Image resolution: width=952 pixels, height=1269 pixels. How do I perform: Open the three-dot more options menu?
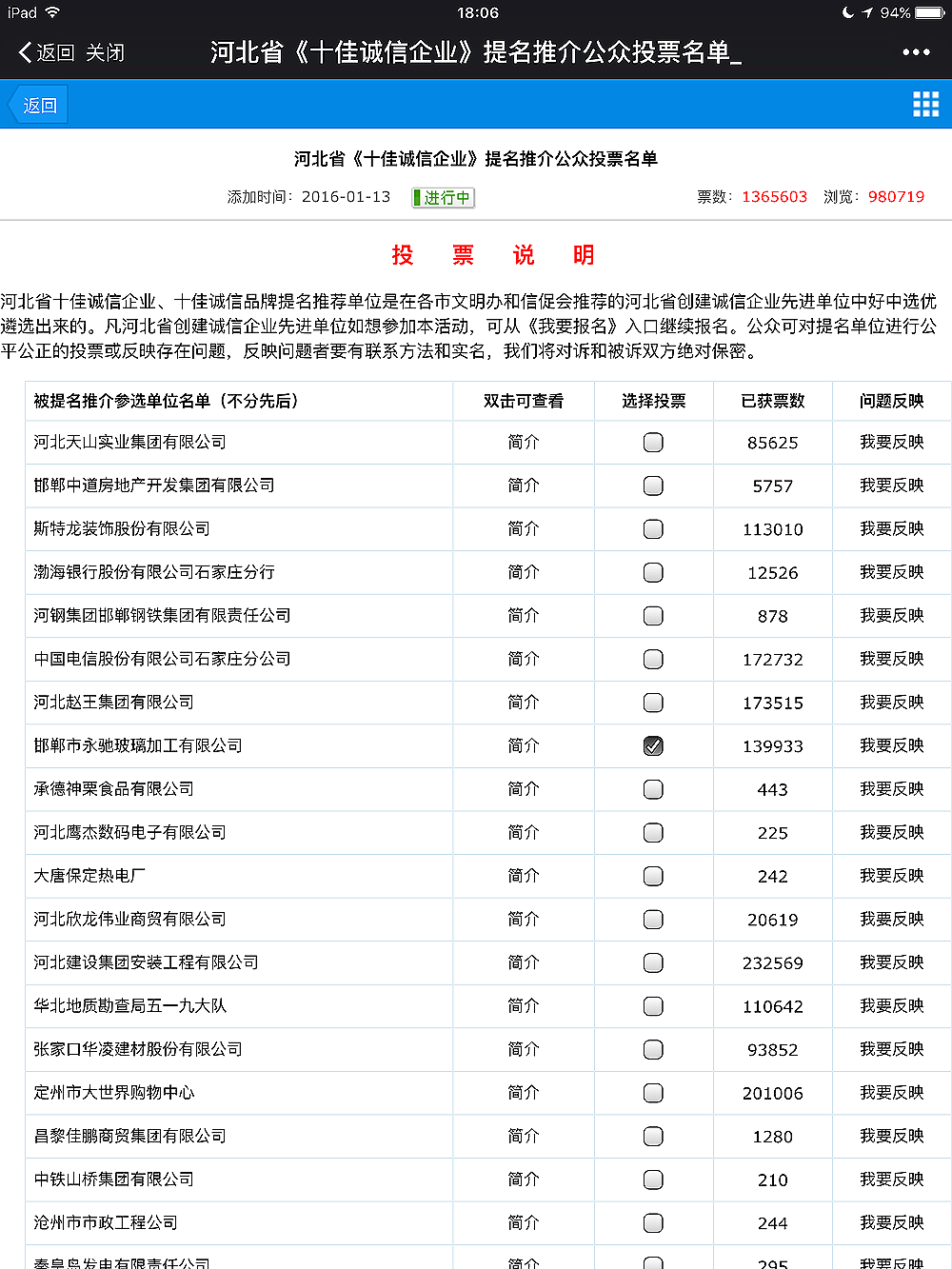[916, 52]
